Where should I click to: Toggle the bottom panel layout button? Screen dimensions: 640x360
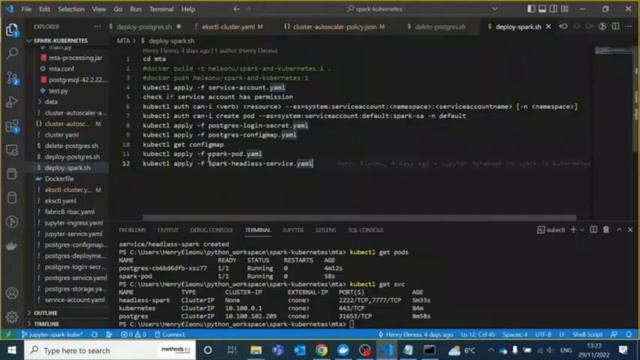[x=542, y=9]
